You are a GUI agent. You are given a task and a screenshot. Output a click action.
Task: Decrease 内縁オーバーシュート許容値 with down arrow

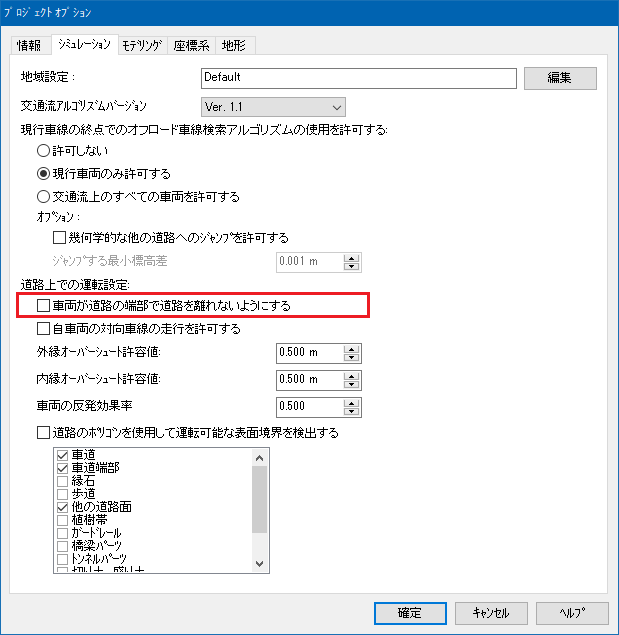(x=351, y=384)
